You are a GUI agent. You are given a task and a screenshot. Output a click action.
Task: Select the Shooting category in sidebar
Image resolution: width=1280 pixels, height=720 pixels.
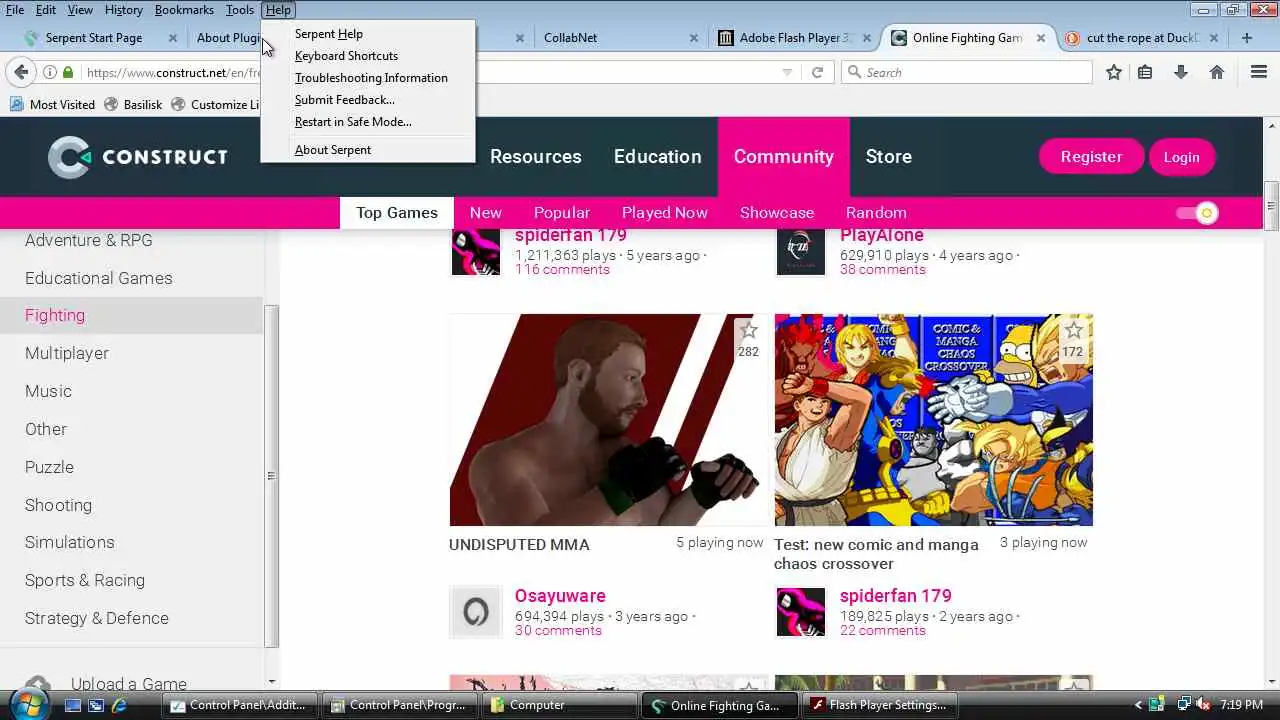[58, 505]
